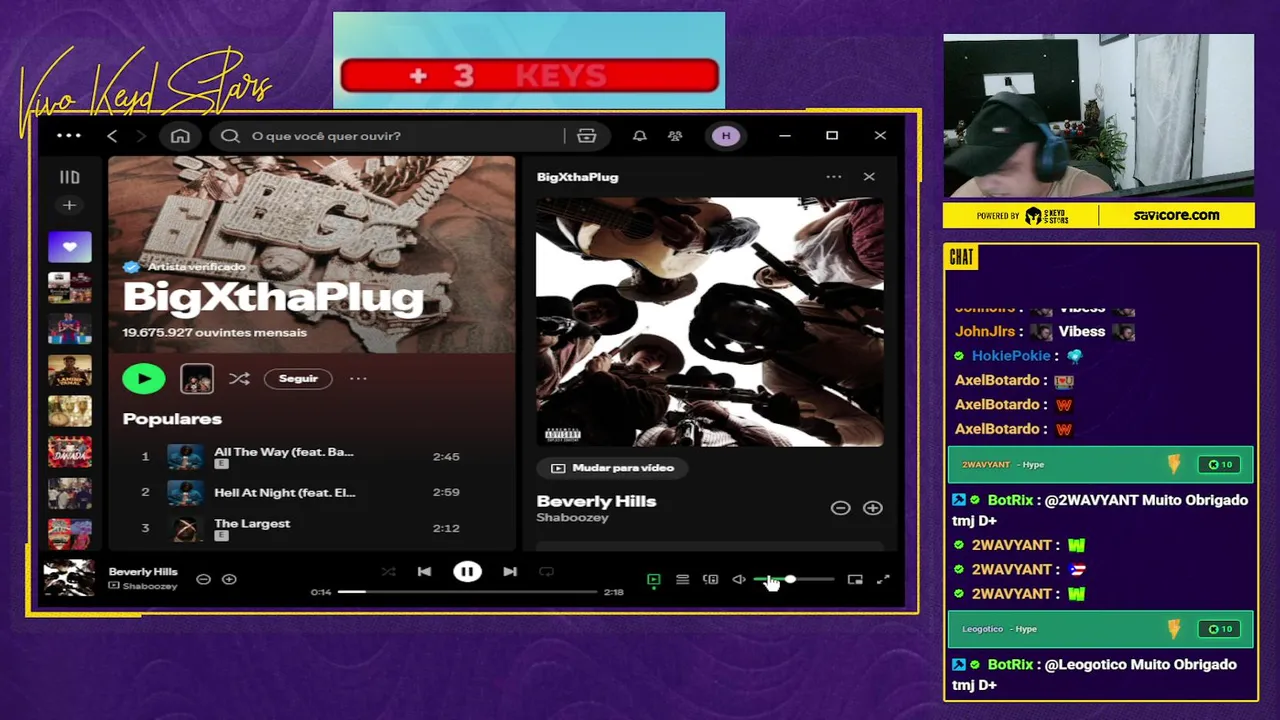The width and height of the screenshot is (1280, 720).
Task: Open Shaboozey link in bottom player bar
Action: (150, 586)
